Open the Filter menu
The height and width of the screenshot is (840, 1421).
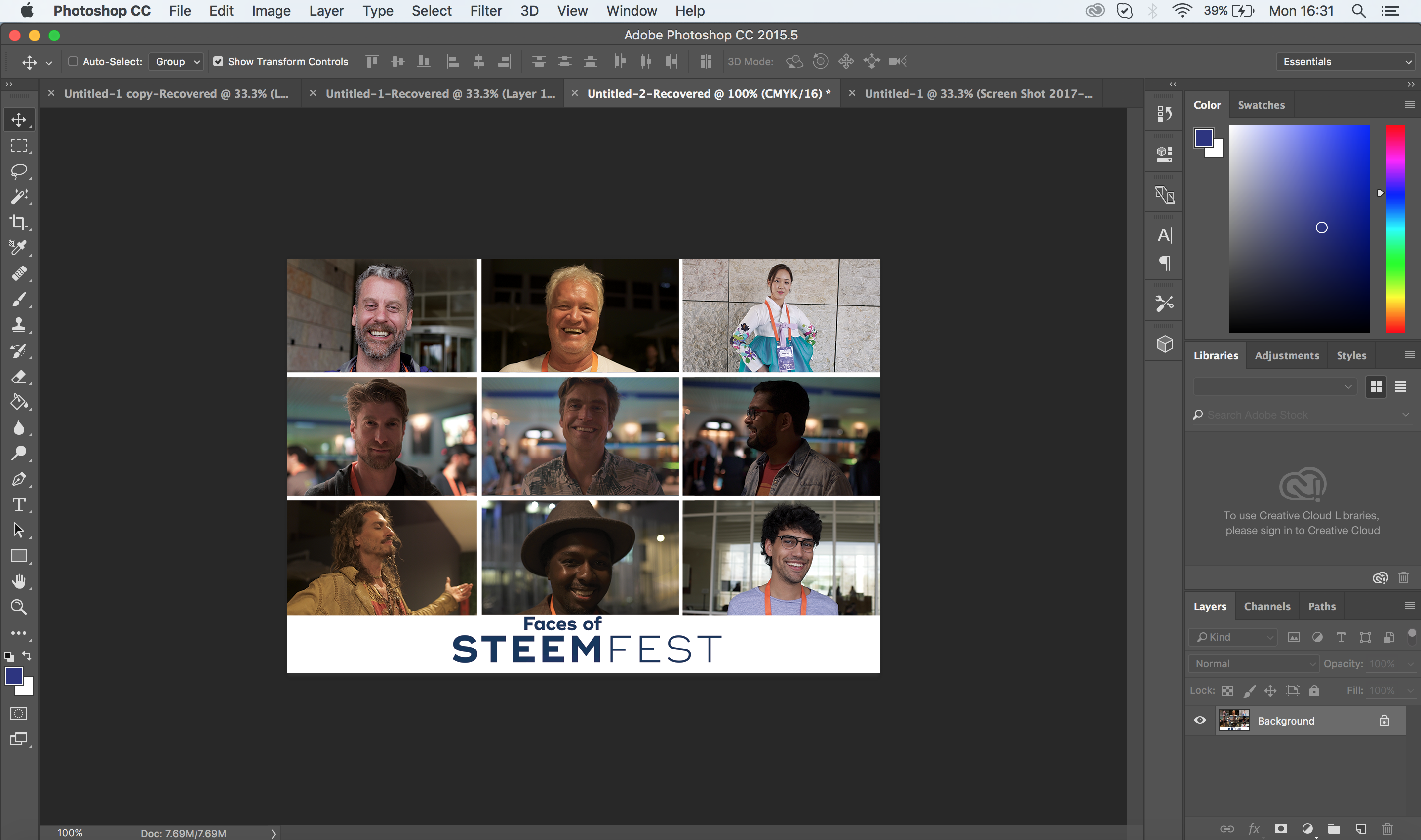point(485,11)
